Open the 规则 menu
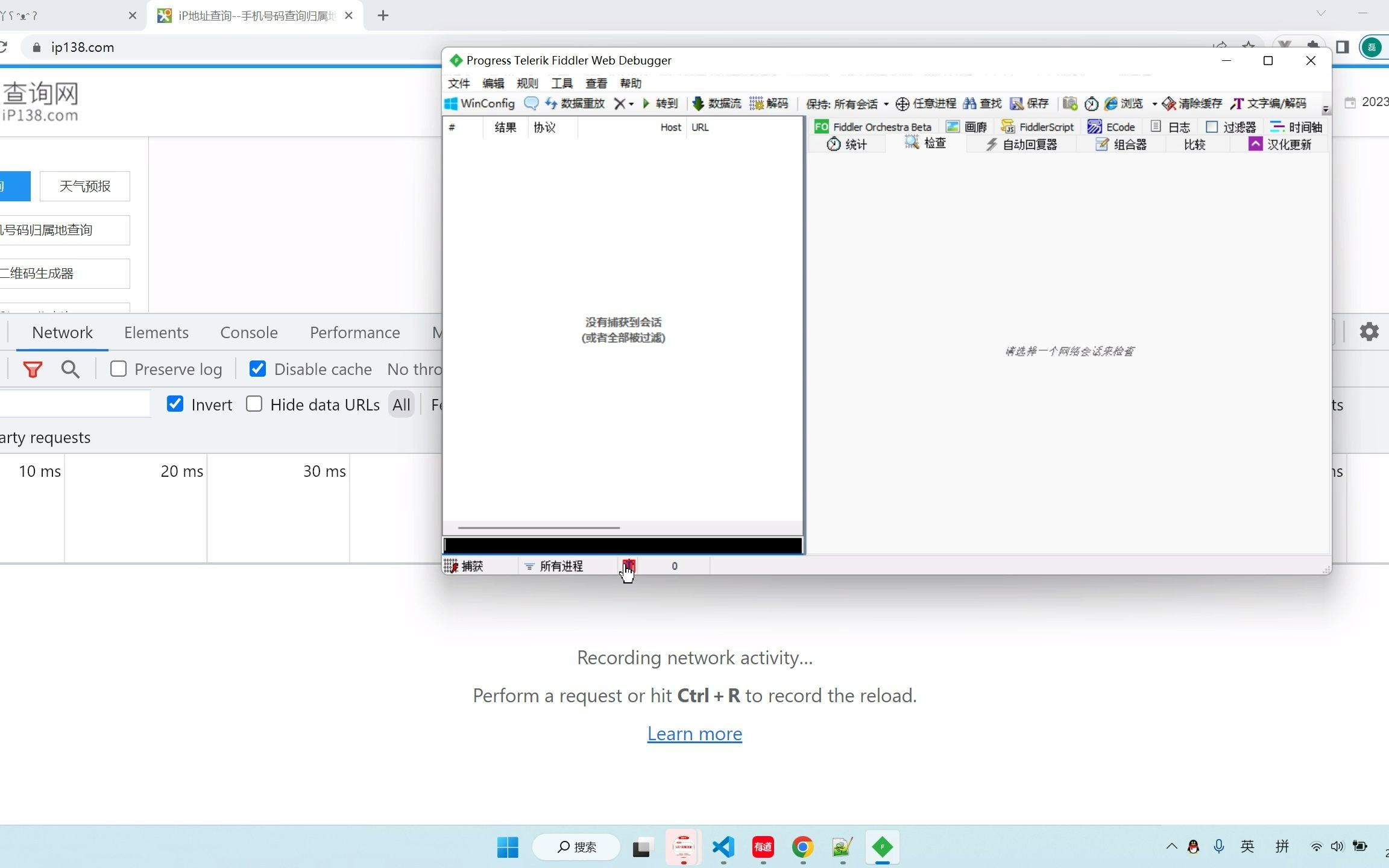Image resolution: width=1389 pixels, height=868 pixels. 527,83
